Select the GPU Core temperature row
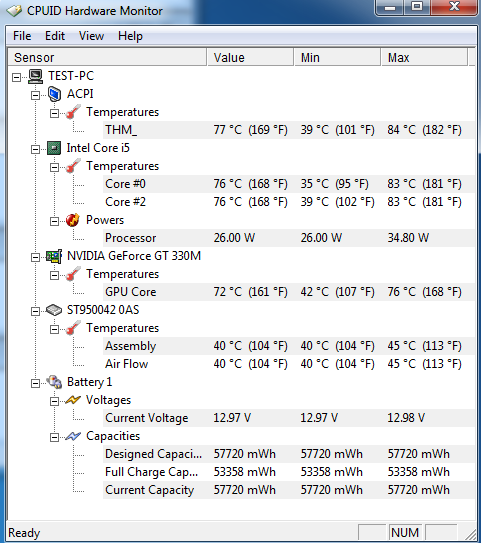Viewport: 481px width, 543px height. tap(289, 292)
